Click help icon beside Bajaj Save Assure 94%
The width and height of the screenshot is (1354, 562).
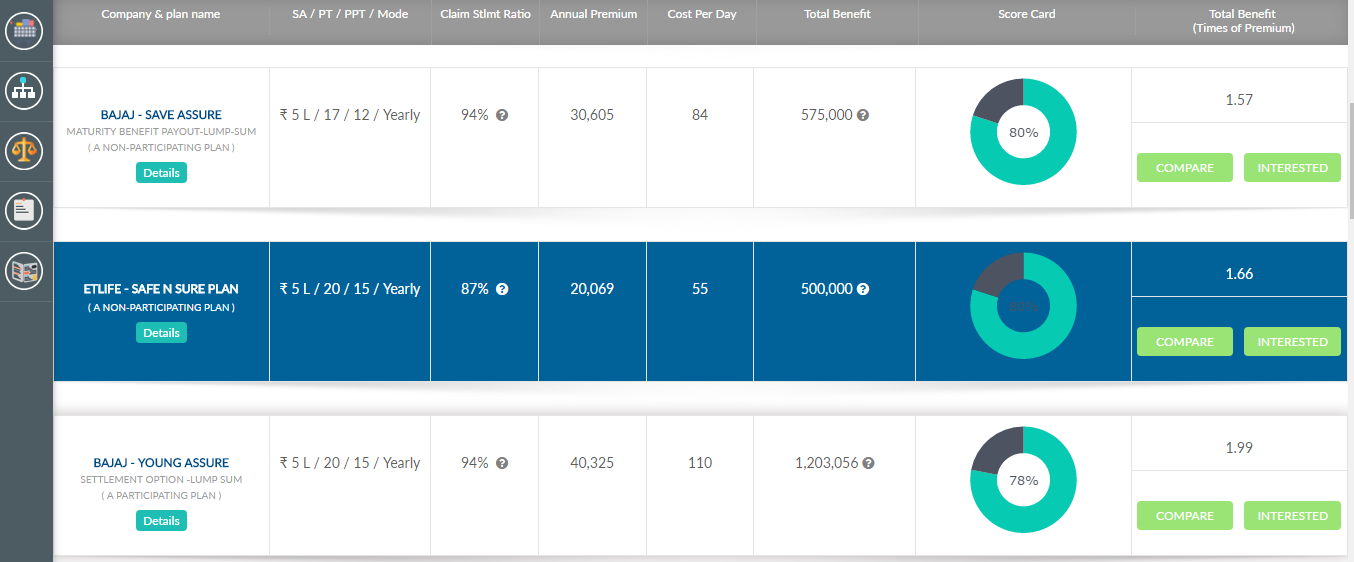[502, 115]
